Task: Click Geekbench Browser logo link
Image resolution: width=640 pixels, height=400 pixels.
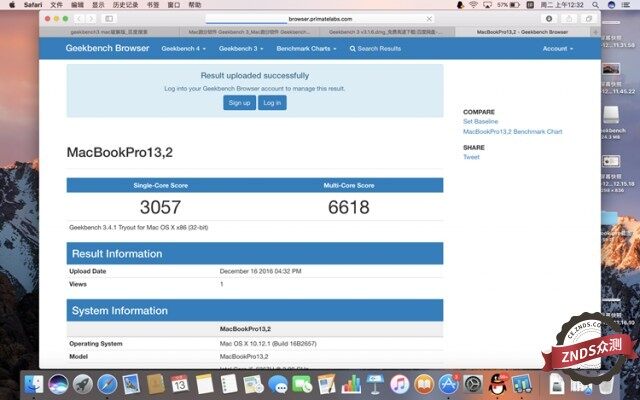Action: point(107,48)
